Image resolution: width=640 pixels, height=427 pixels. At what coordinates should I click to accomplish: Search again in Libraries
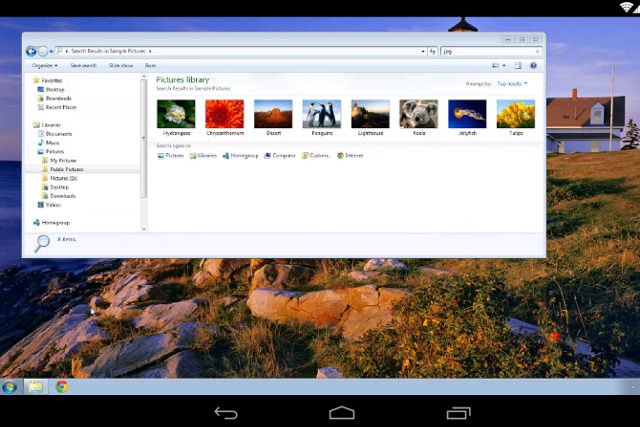pyautogui.click(x=203, y=156)
